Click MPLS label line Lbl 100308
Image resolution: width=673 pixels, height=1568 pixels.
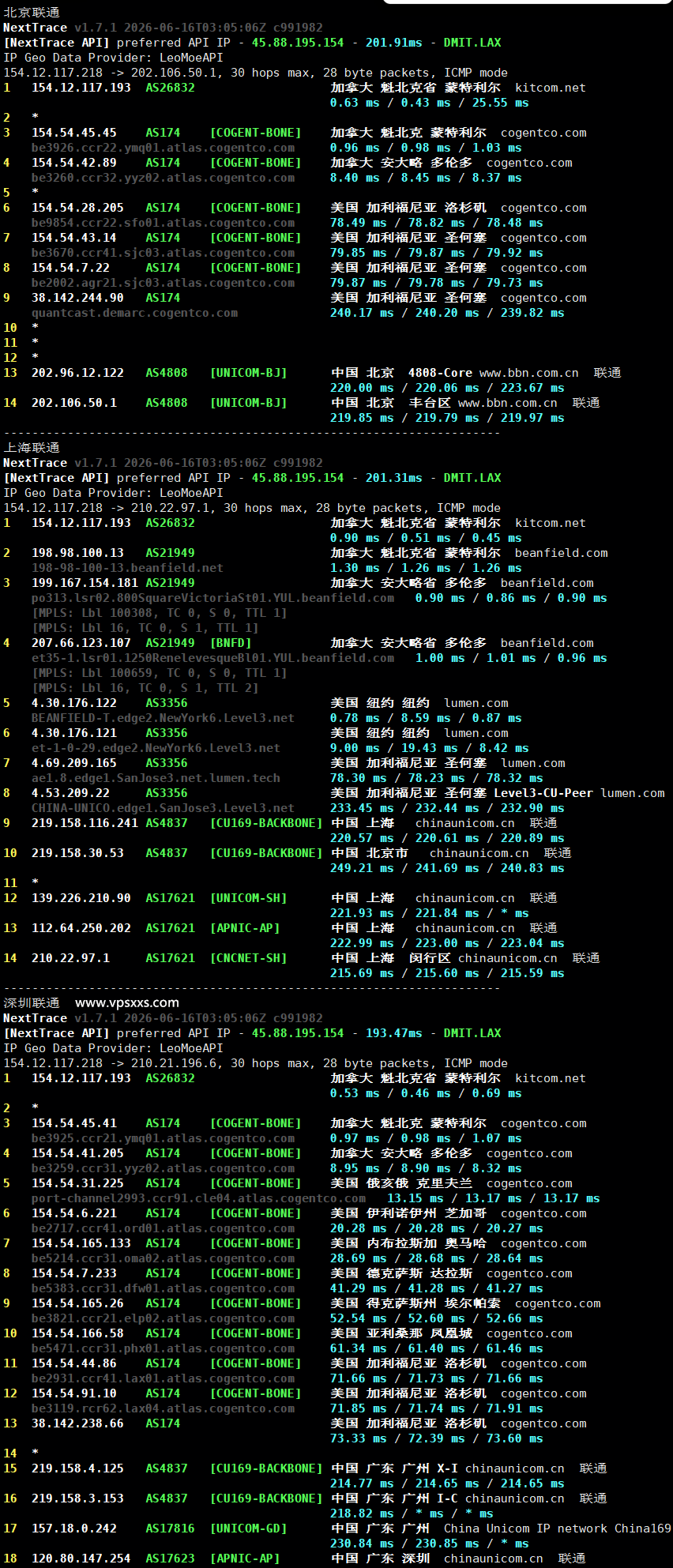[160, 613]
